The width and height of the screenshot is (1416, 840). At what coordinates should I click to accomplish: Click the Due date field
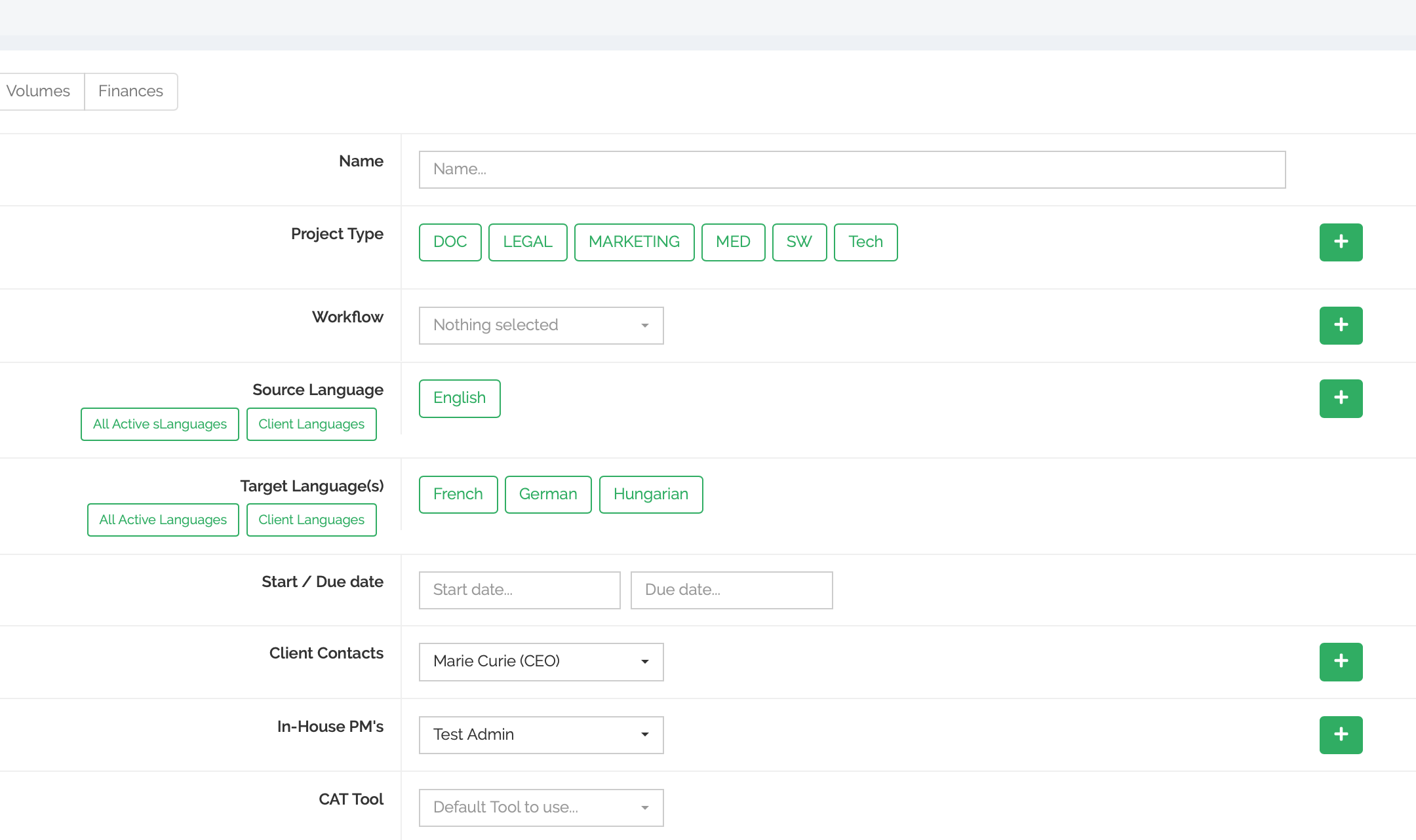click(x=731, y=590)
